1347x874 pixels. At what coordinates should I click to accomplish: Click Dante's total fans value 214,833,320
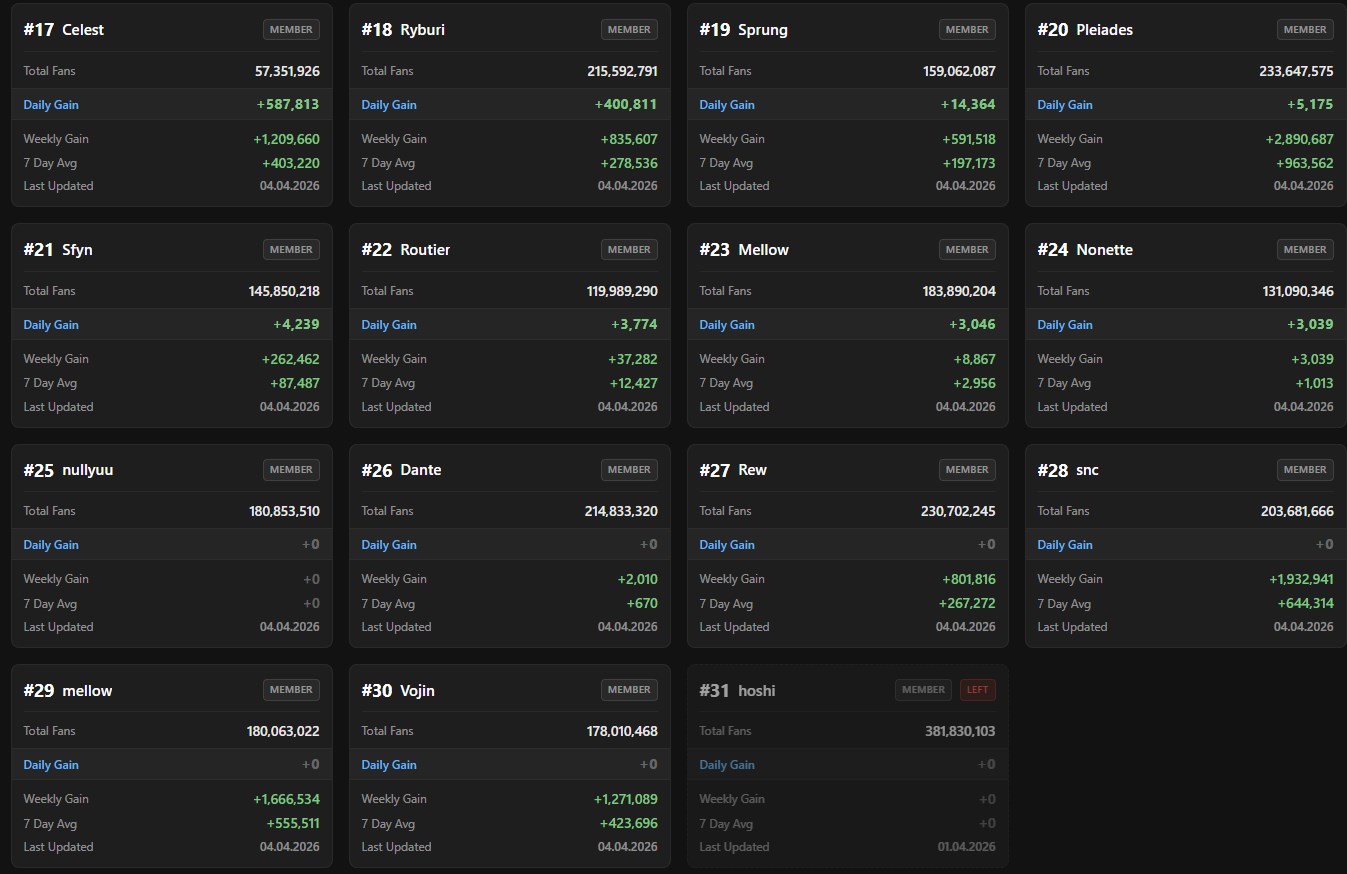[621, 511]
